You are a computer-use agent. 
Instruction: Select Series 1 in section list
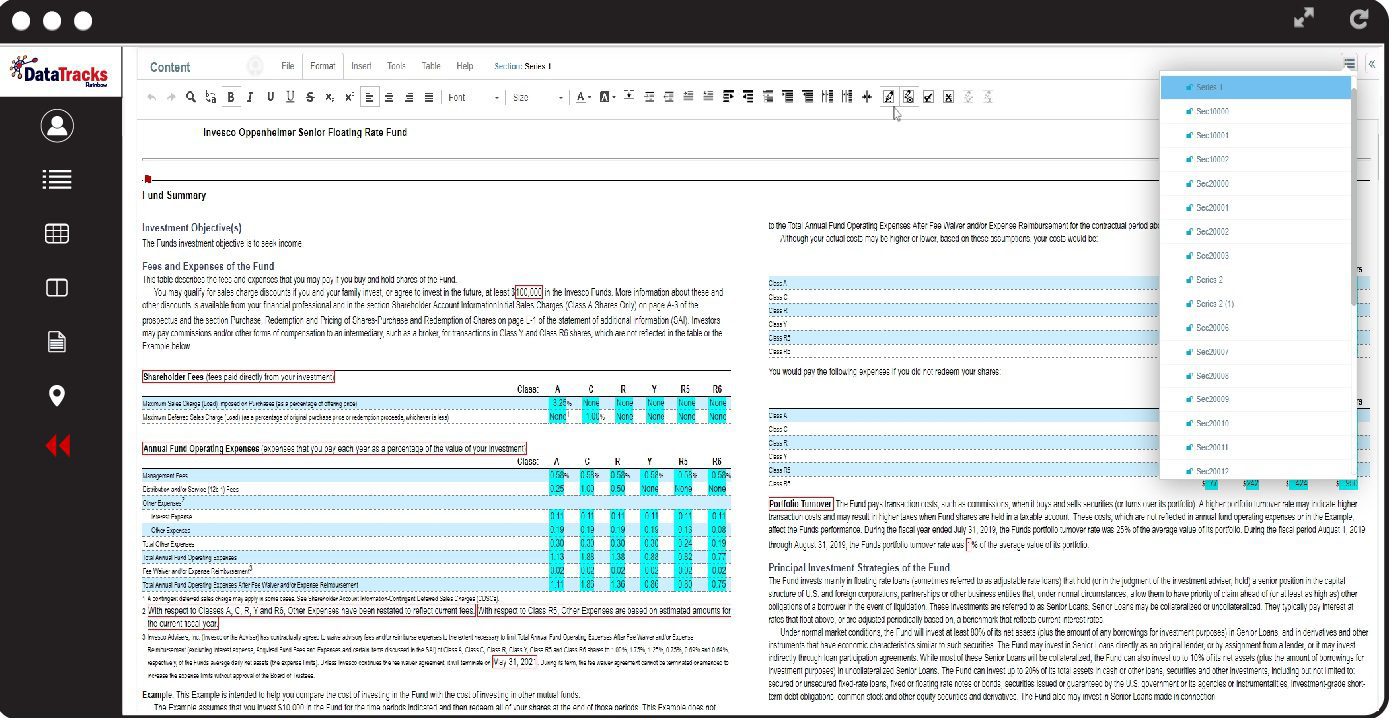pyautogui.click(x=1255, y=87)
